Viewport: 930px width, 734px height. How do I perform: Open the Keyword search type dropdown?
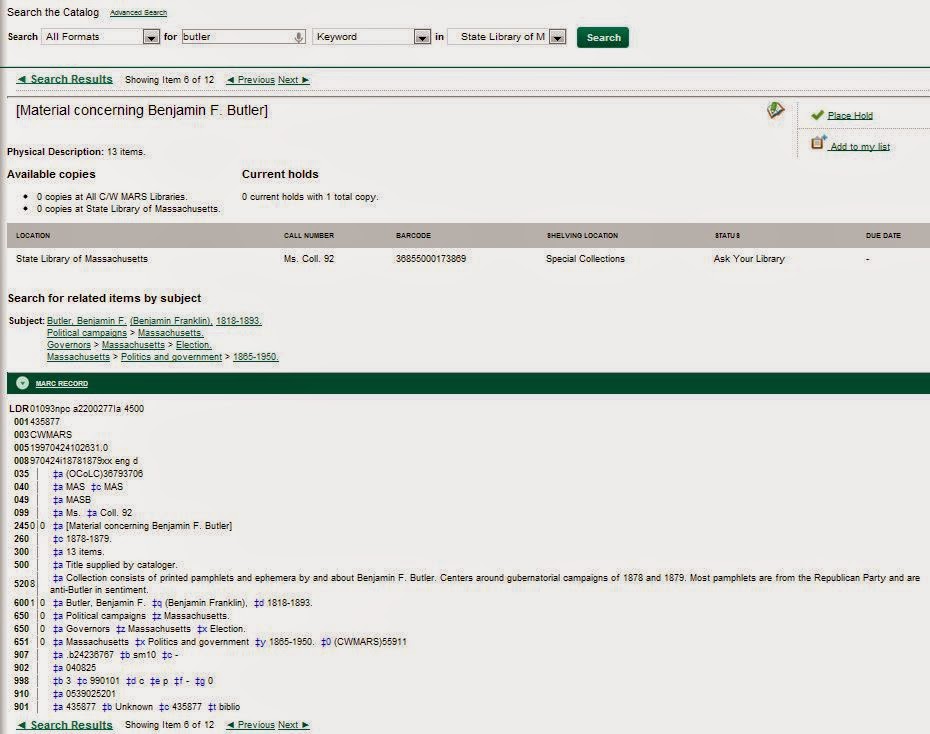422,37
